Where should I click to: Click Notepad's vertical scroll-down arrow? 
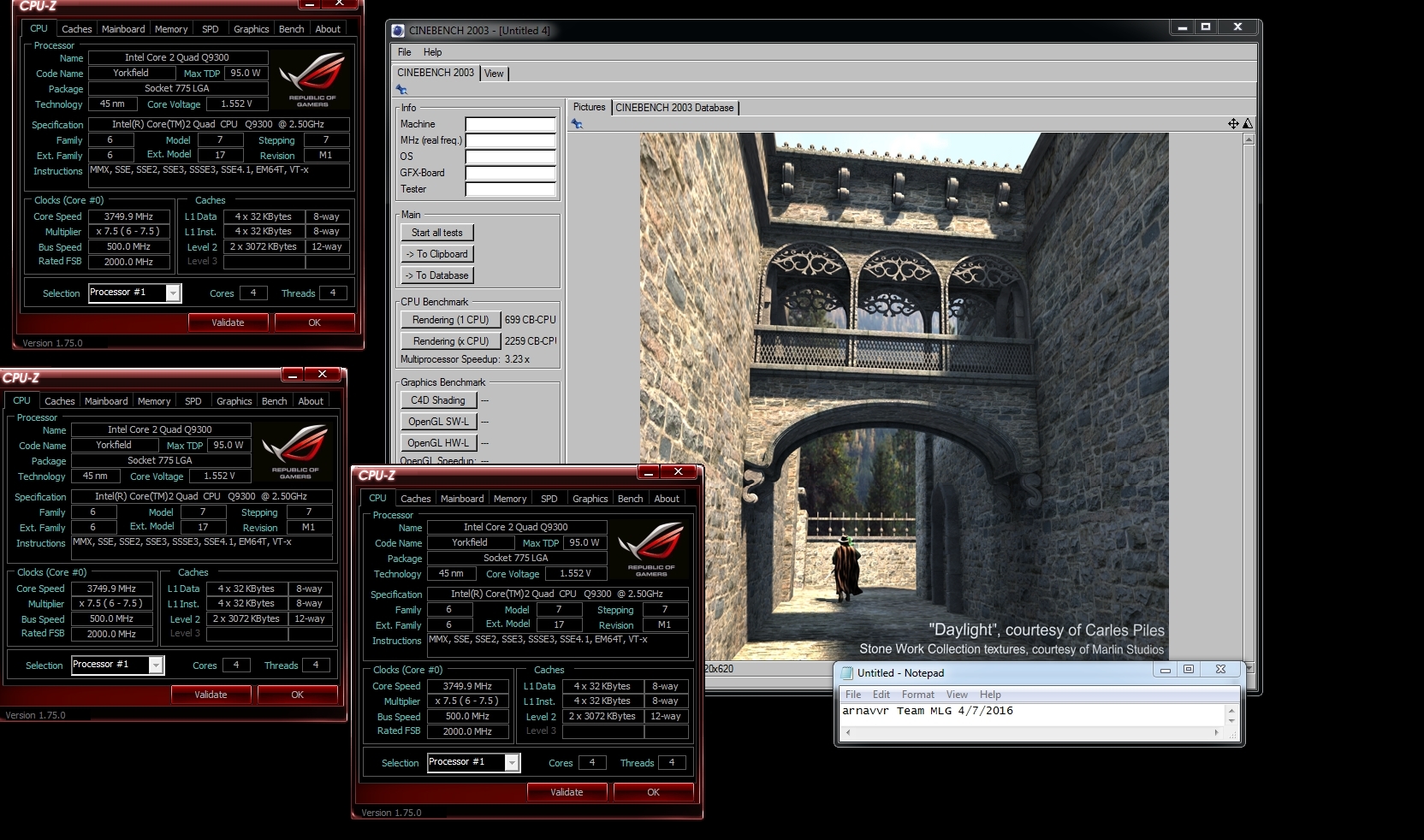tap(1231, 721)
